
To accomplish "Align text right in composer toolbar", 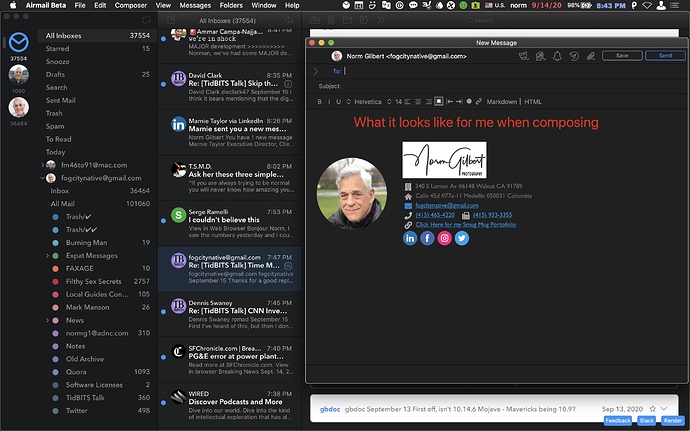I will pos(428,102).
